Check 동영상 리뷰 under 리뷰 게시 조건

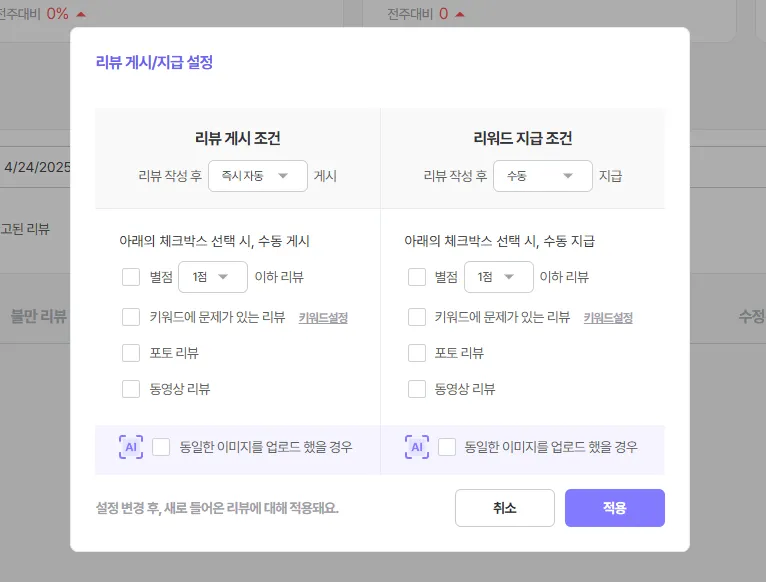click(x=131, y=389)
